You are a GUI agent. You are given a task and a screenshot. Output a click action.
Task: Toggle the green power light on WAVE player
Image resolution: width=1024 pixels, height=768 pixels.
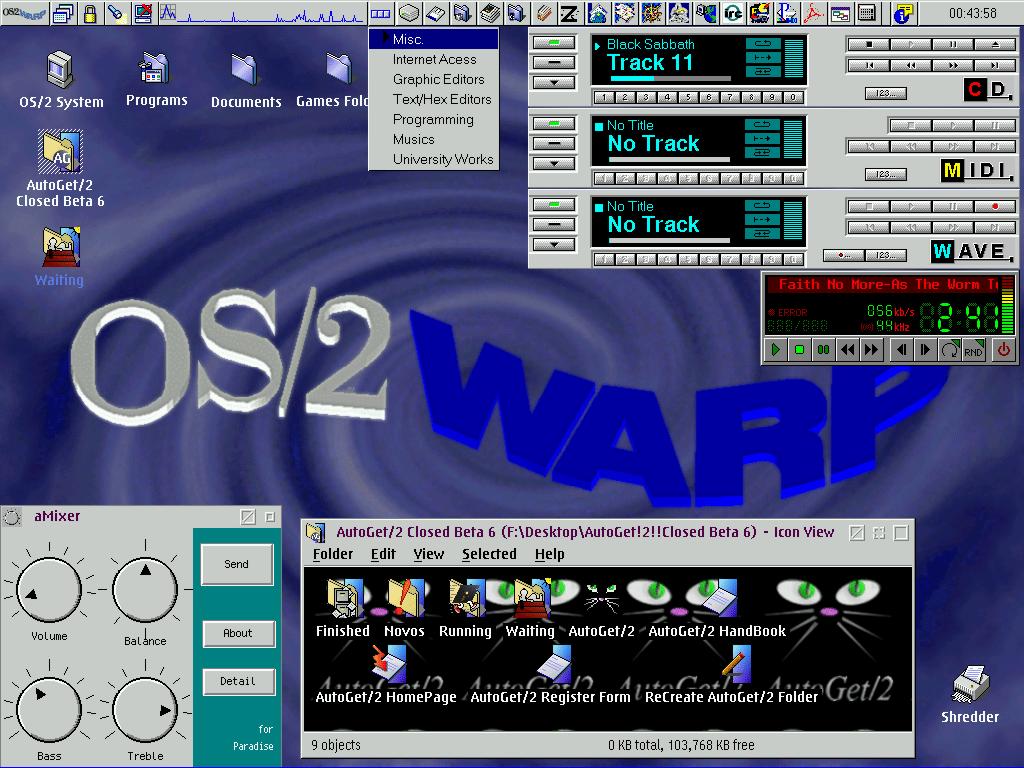click(554, 204)
